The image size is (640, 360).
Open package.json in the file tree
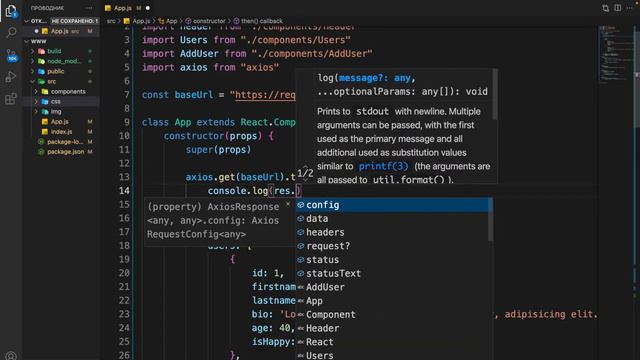pyautogui.click(x=65, y=152)
